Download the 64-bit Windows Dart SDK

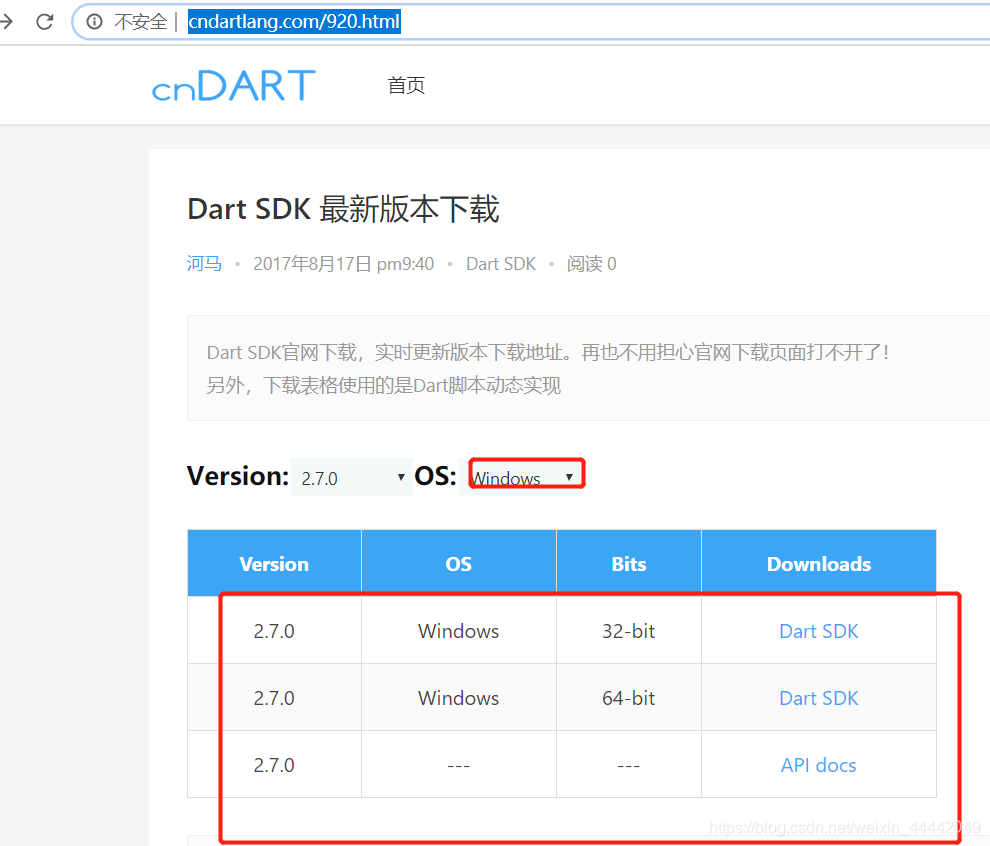pos(818,698)
